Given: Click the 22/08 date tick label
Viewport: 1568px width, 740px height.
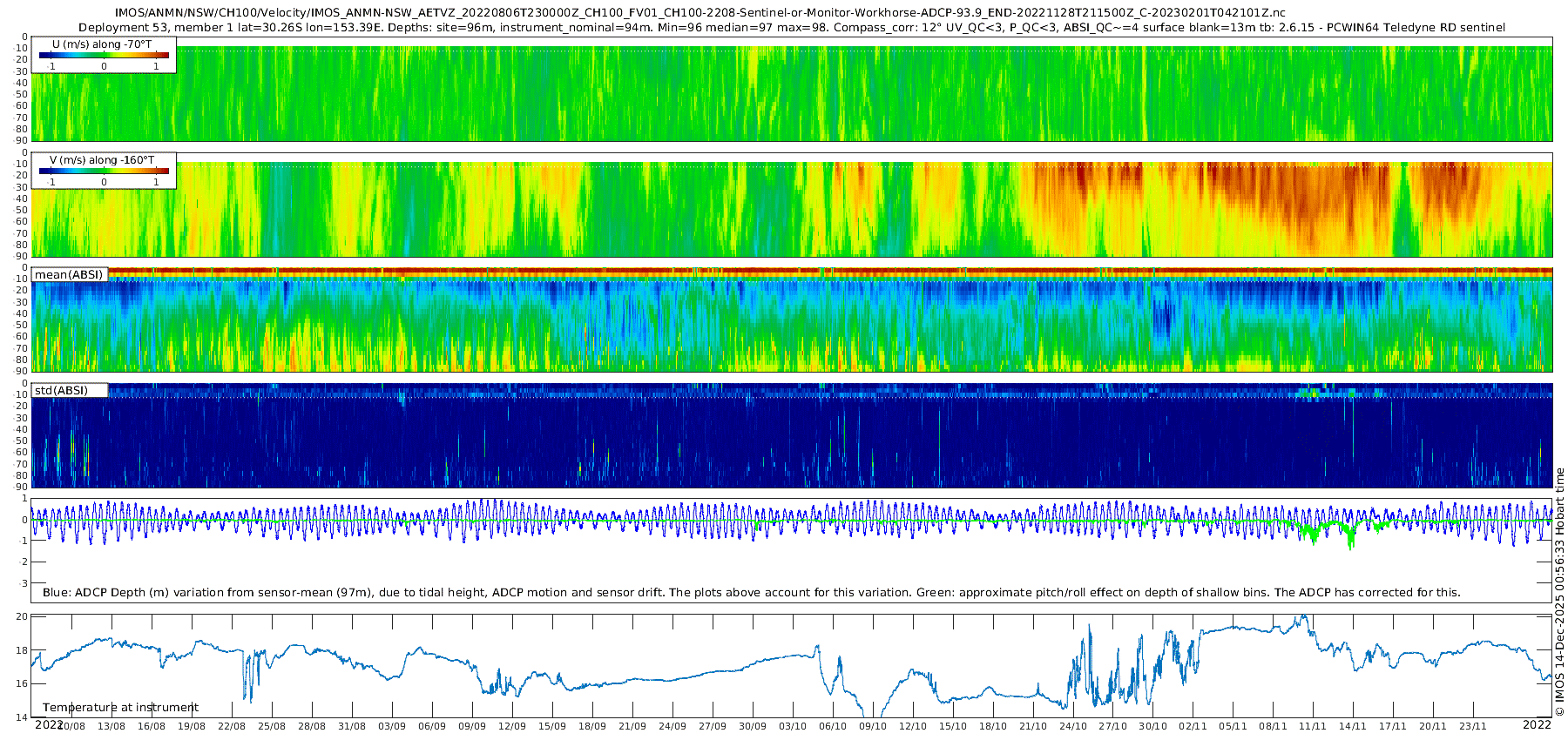Looking at the screenshot, I should pos(232,726).
